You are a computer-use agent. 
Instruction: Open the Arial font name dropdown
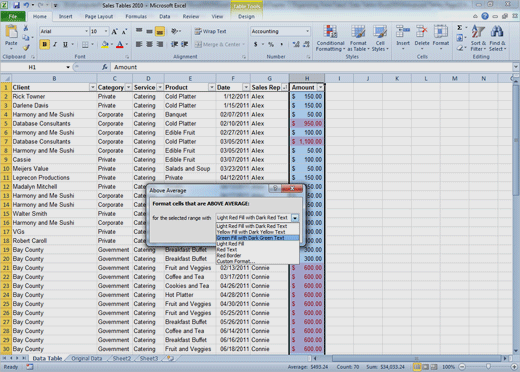(86, 31)
